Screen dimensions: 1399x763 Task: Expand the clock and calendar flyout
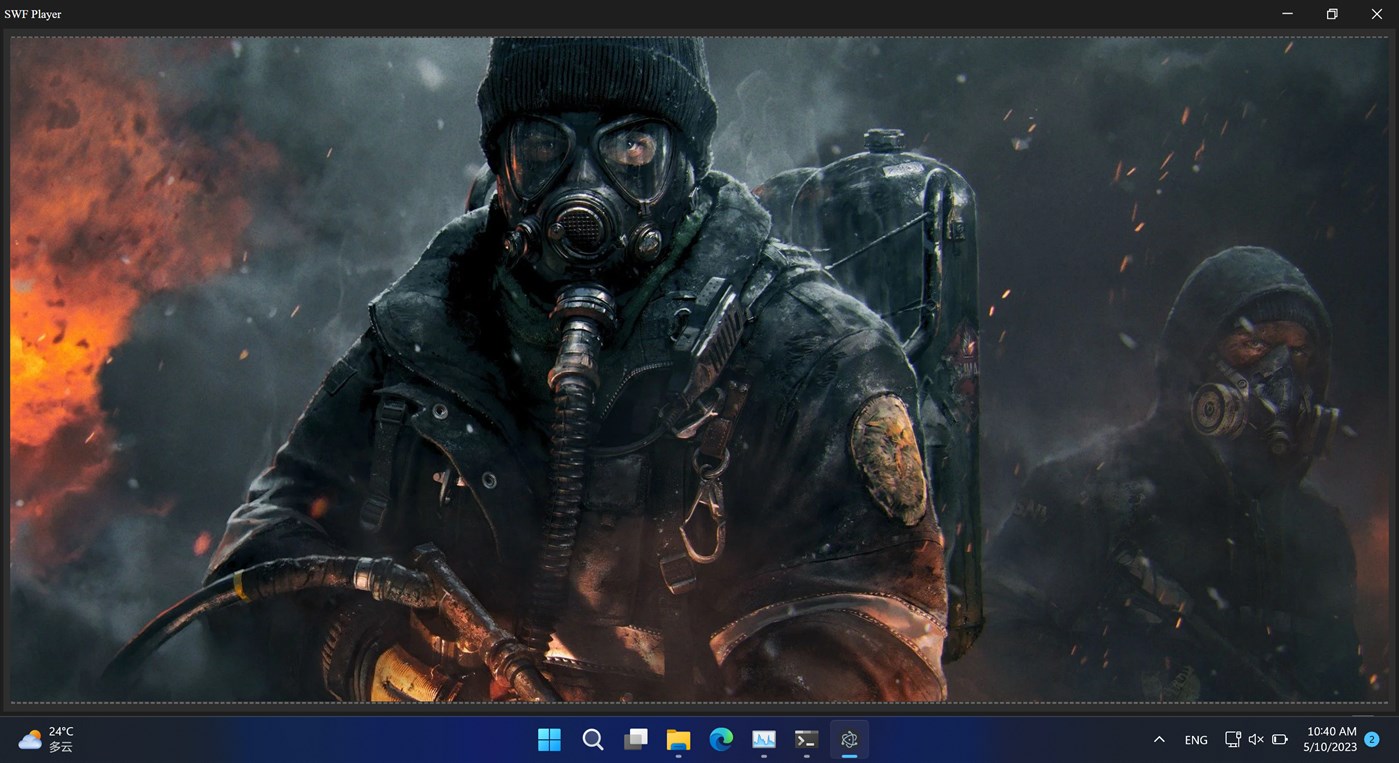(1331, 739)
